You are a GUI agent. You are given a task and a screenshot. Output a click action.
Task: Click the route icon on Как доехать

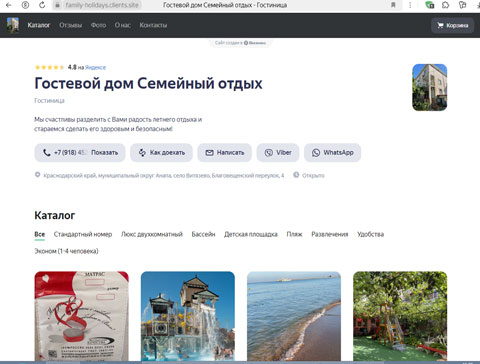point(142,153)
